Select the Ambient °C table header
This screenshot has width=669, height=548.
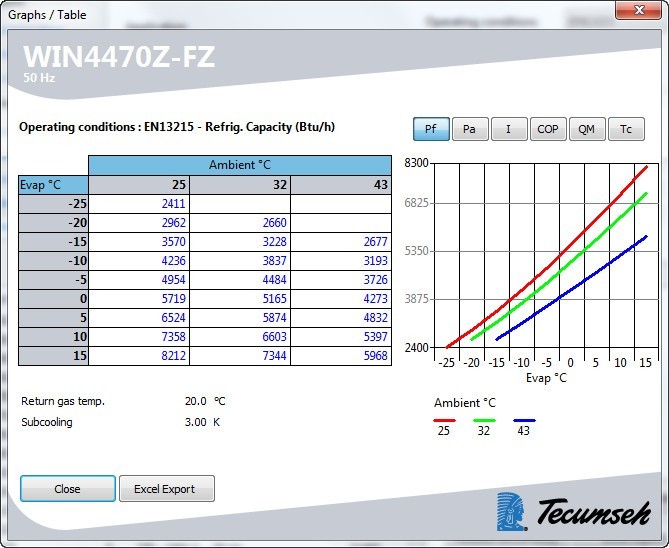(240, 165)
